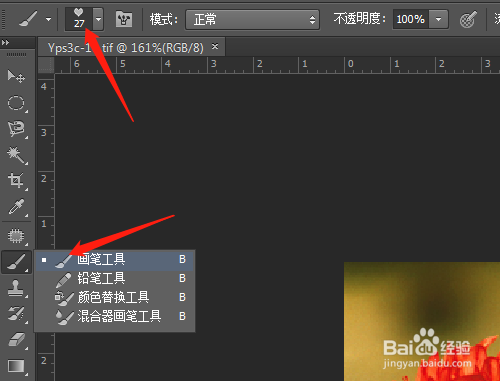
Task: Open the blending mode dropdown 正常
Action: [x=253, y=20]
